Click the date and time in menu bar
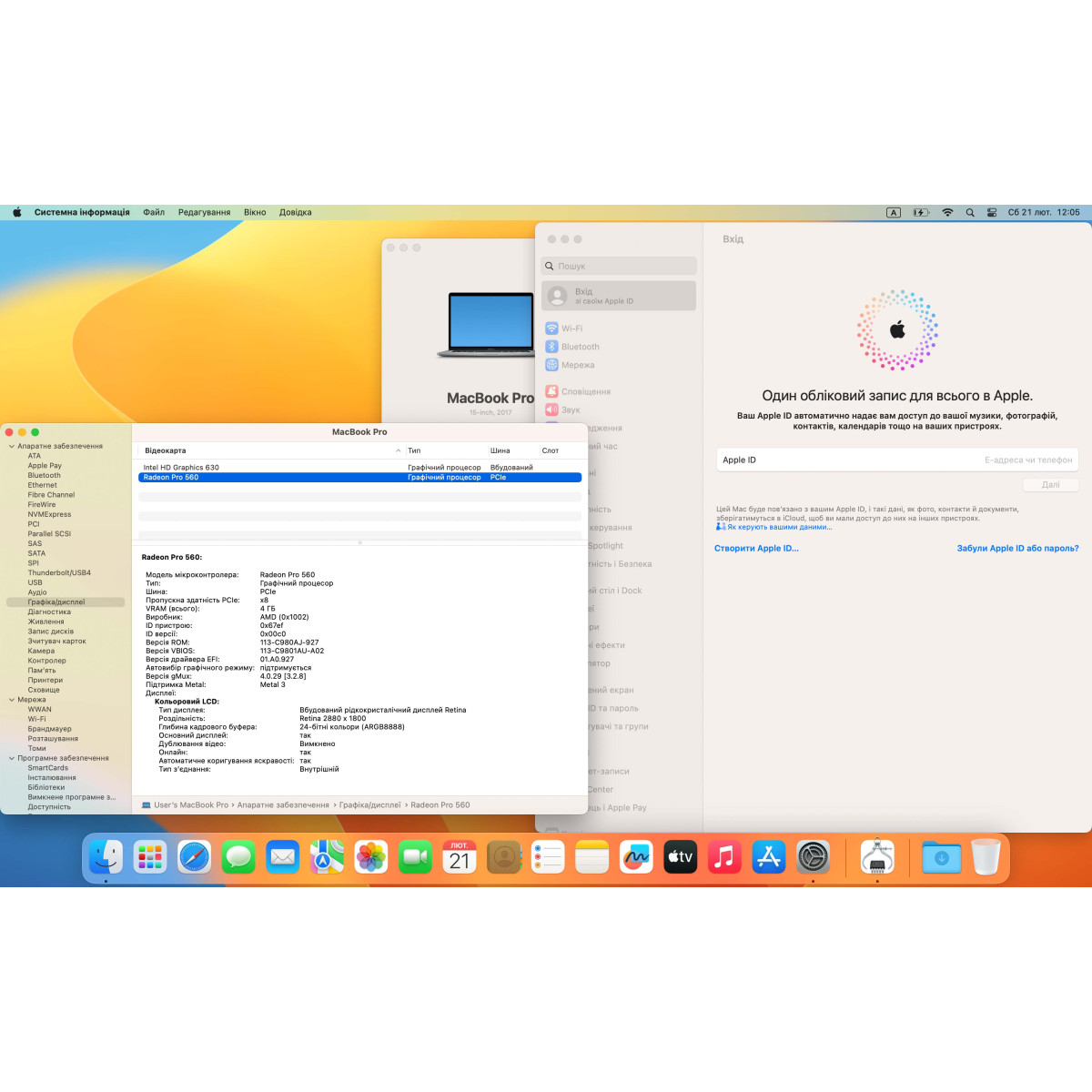This screenshot has width=1092, height=1092. [x=1043, y=212]
